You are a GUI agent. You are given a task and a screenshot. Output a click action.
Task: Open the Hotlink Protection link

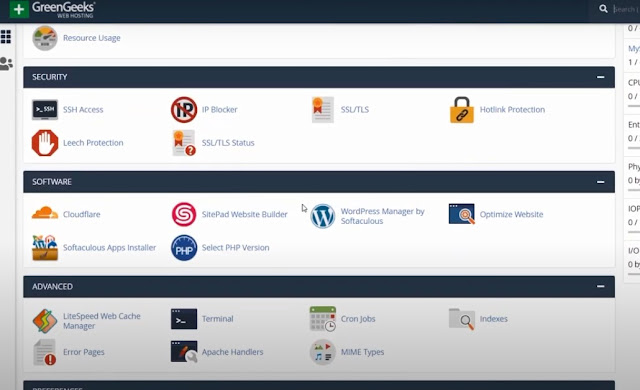[x=512, y=110]
